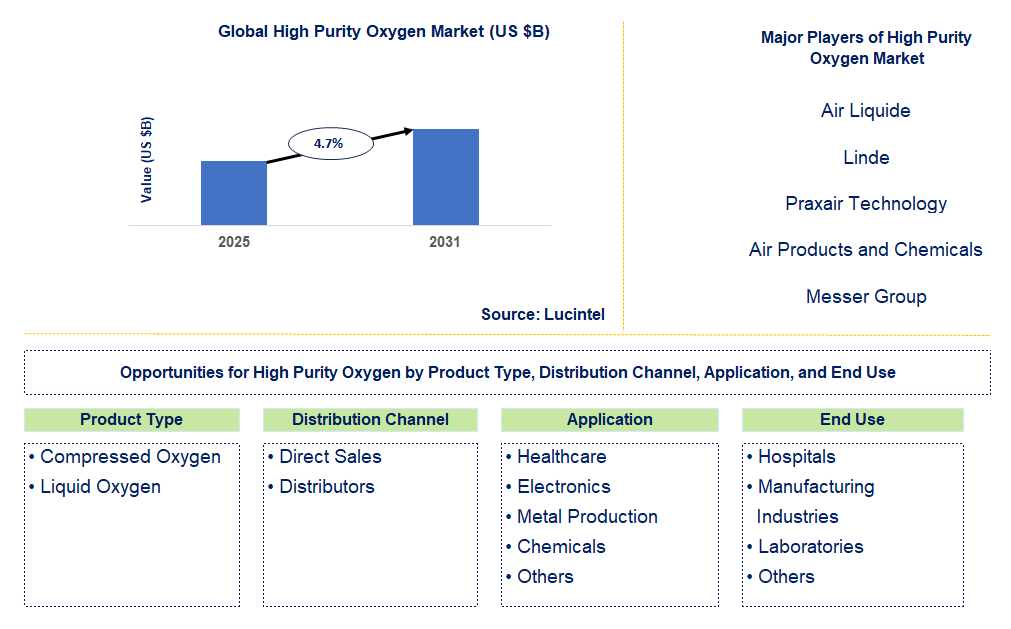Click the 'Opportunities for High Purity Oxygen' banner
The width and height of the screenshot is (1011, 629).
pos(507,373)
